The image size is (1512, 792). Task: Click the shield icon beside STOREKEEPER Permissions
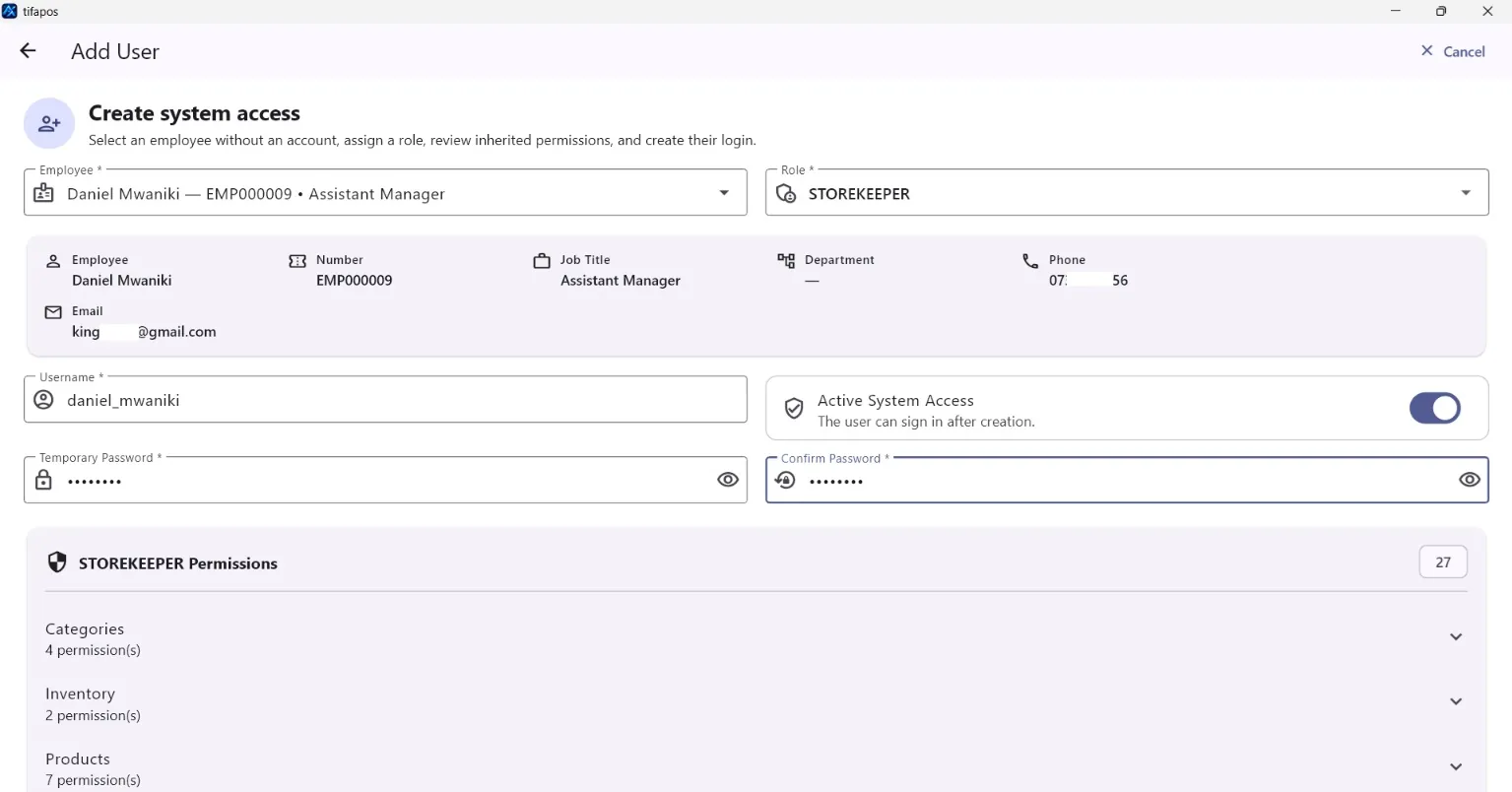(57, 562)
